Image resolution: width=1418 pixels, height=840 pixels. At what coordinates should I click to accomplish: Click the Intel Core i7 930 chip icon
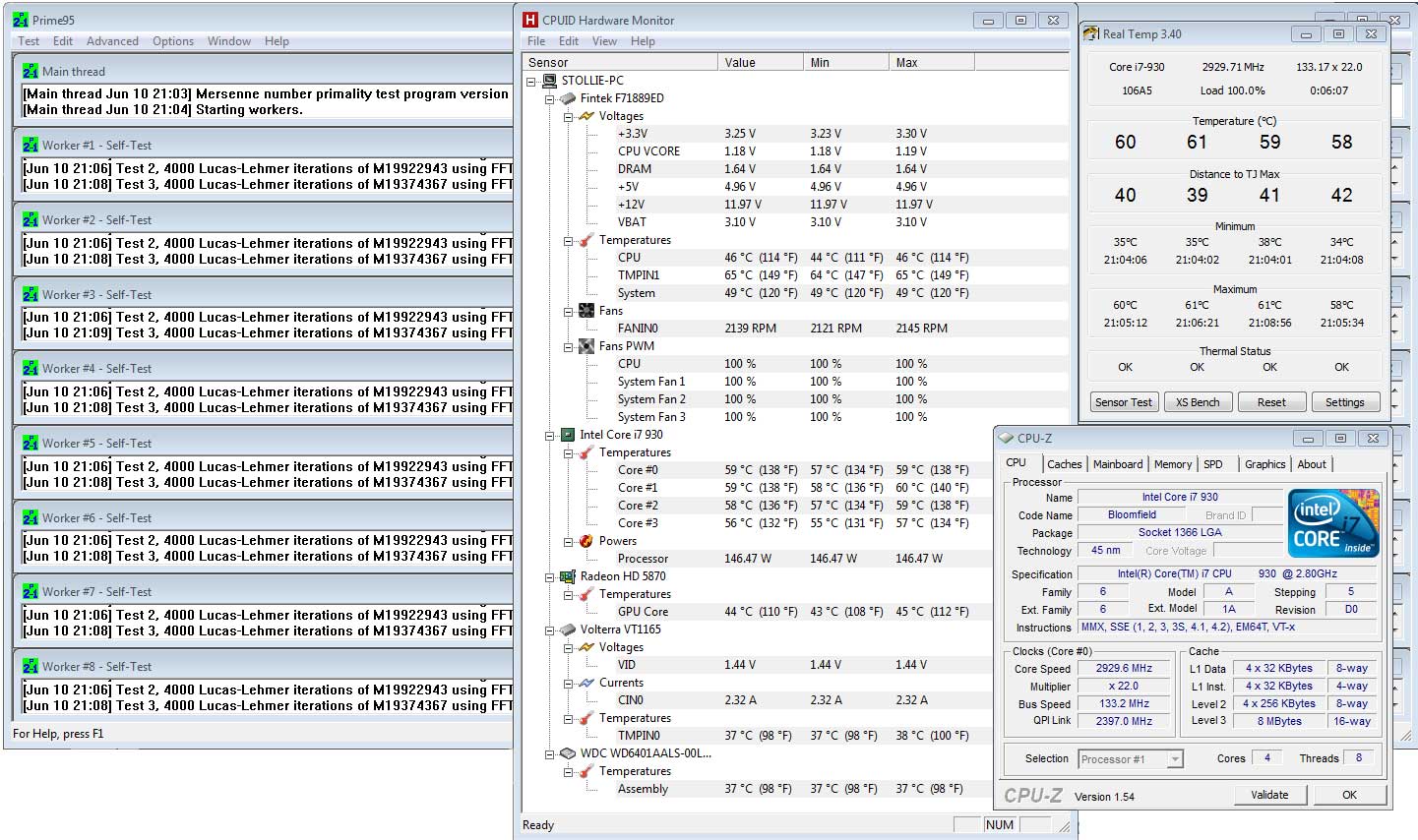568,435
